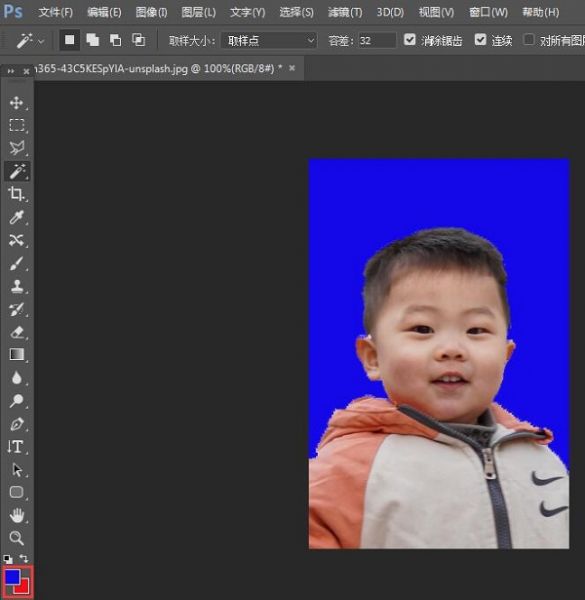This screenshot has height=600, width=585.
Task: Select the Blur tool
Action: point(16,378)
